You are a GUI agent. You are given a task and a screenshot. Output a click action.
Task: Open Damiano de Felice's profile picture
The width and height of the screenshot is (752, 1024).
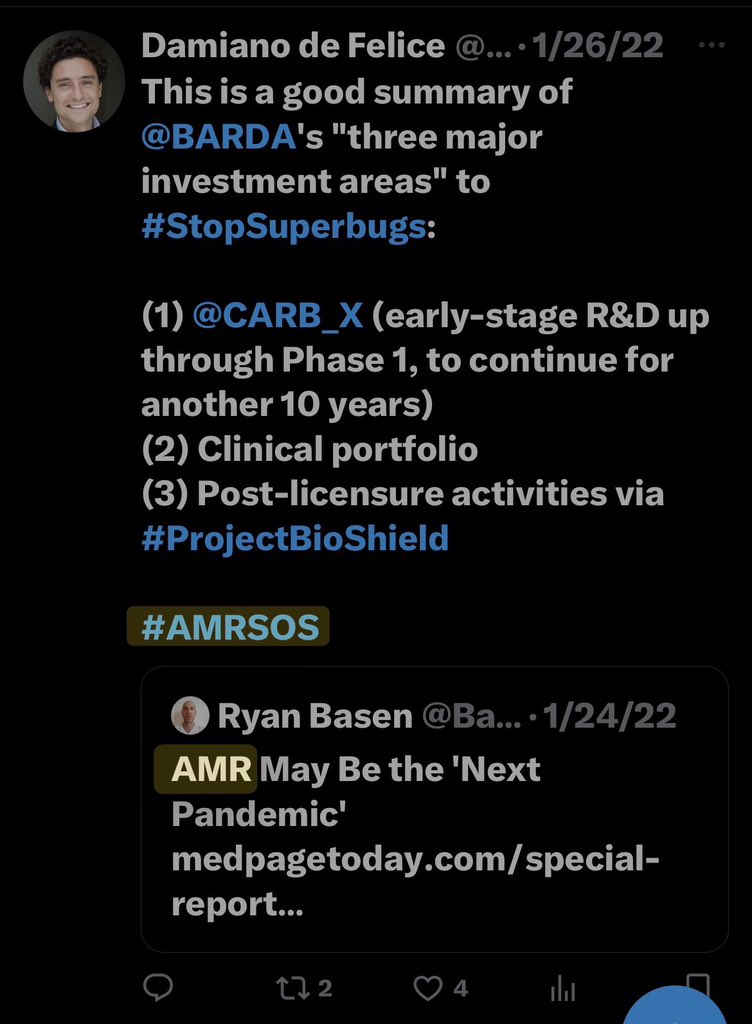click(x=74, y=82)
